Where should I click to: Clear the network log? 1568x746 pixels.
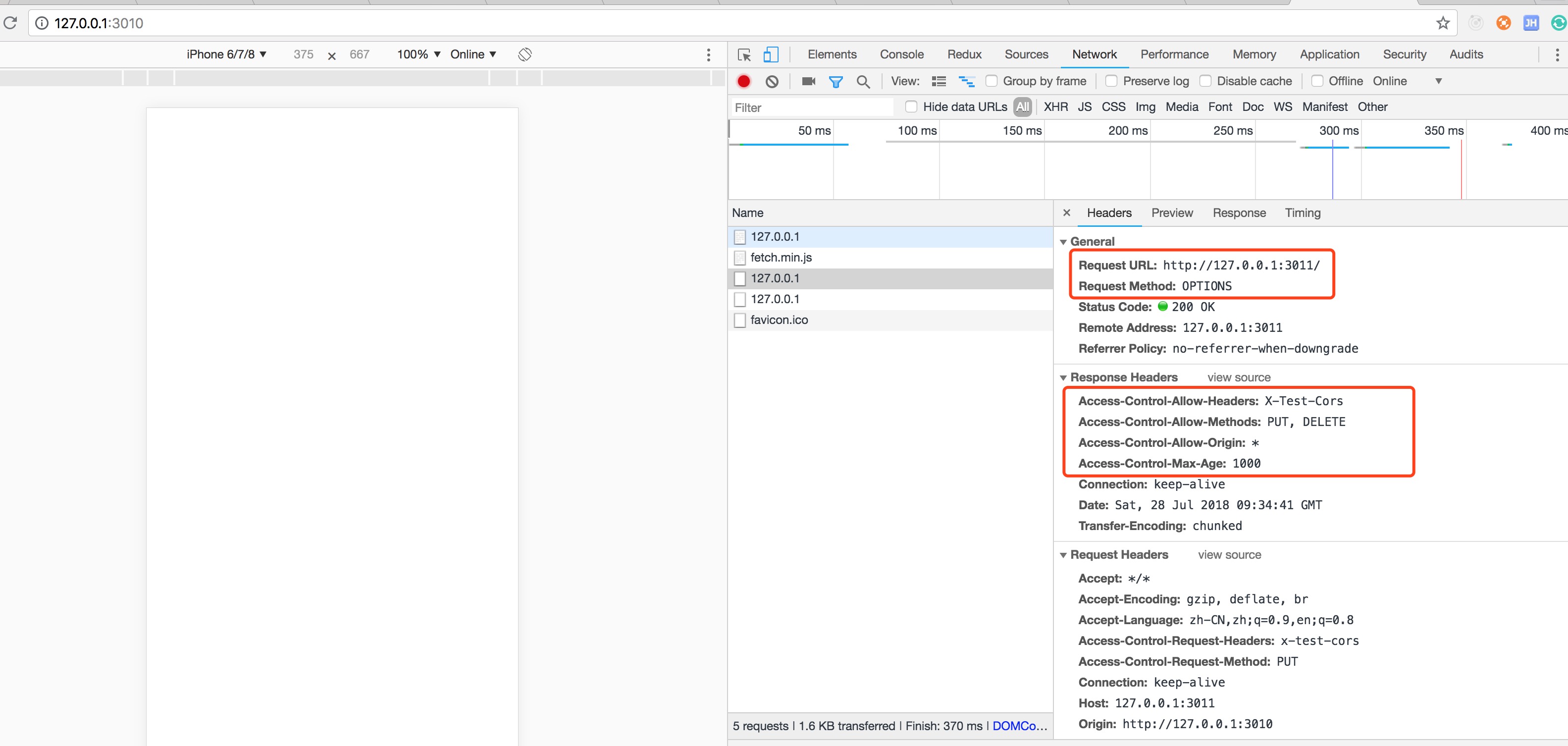click(772, 81)
